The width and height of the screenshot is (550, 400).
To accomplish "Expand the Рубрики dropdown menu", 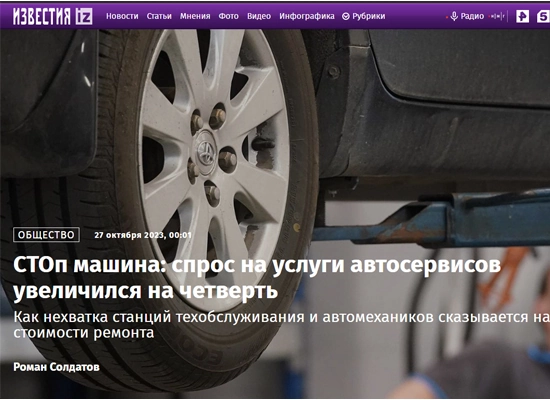I will pyautogui.click(x=364, y=16).
